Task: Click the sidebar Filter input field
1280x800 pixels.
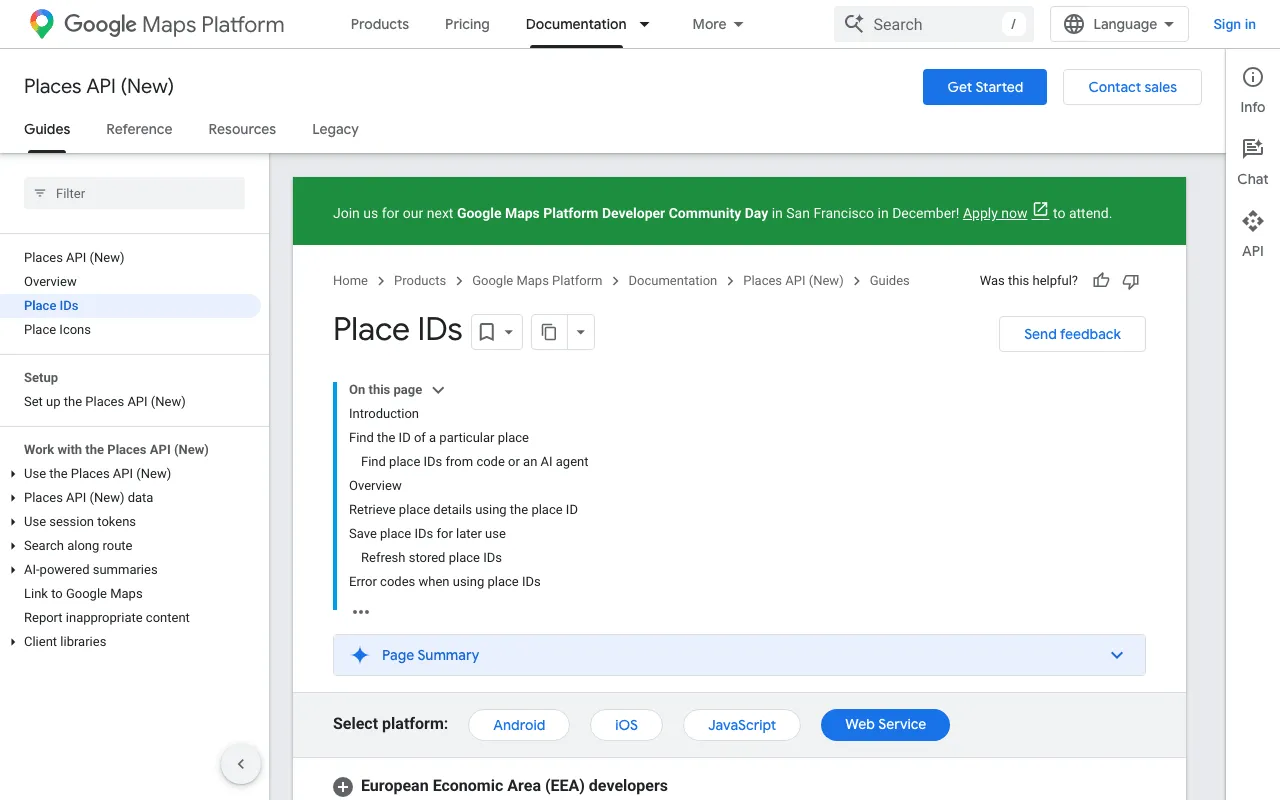Action: click(x=134, y=193)
